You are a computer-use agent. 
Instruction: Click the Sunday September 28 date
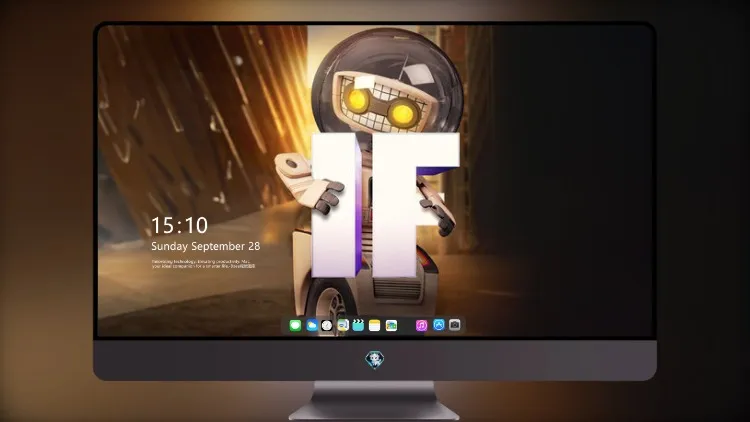pos(206,246)
